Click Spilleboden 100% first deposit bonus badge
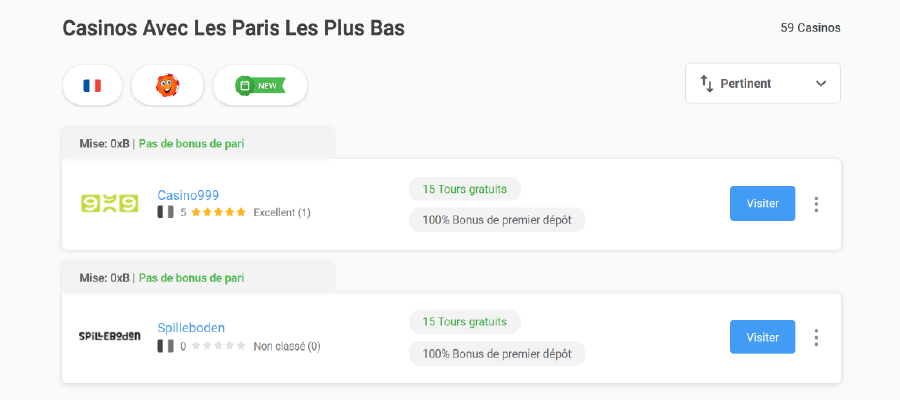The width and height of the screenshot is (900, 400). click(497, 353)
